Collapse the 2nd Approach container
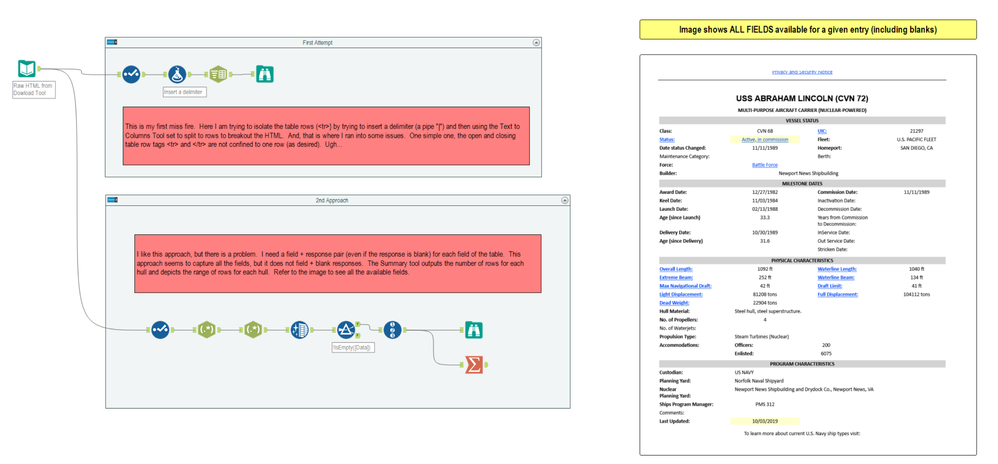The height and width of the screenshot is (464, 998). tap(565, 200)
